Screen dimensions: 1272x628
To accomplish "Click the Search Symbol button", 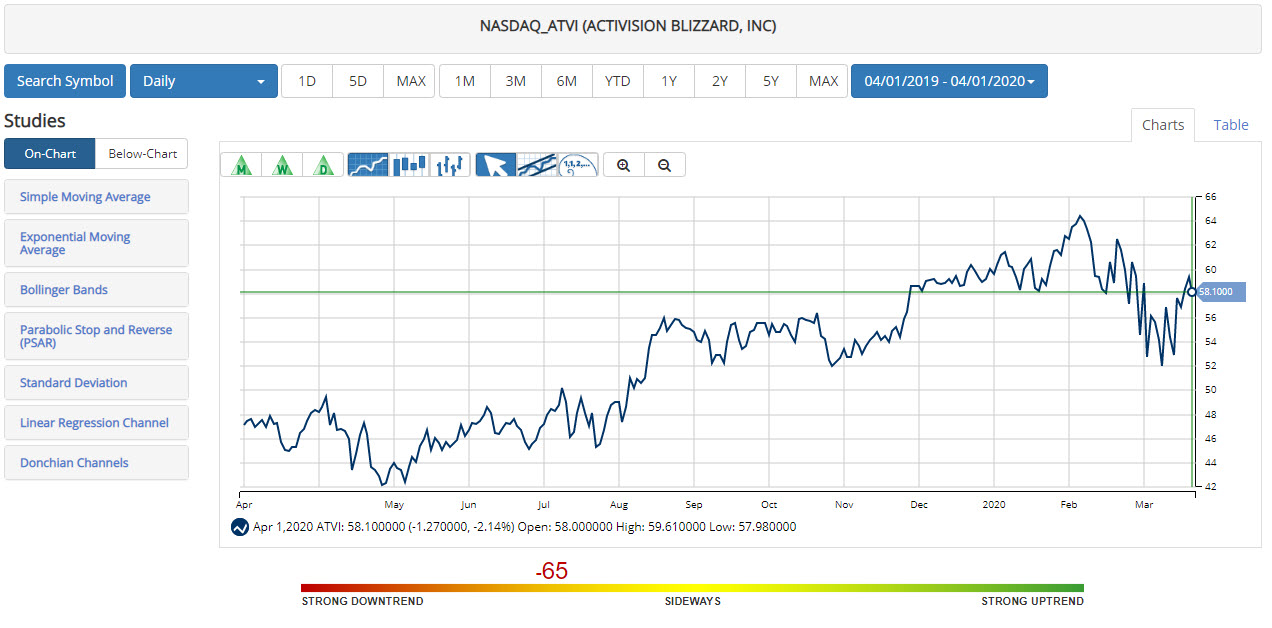I will click(x=65, y=81).
